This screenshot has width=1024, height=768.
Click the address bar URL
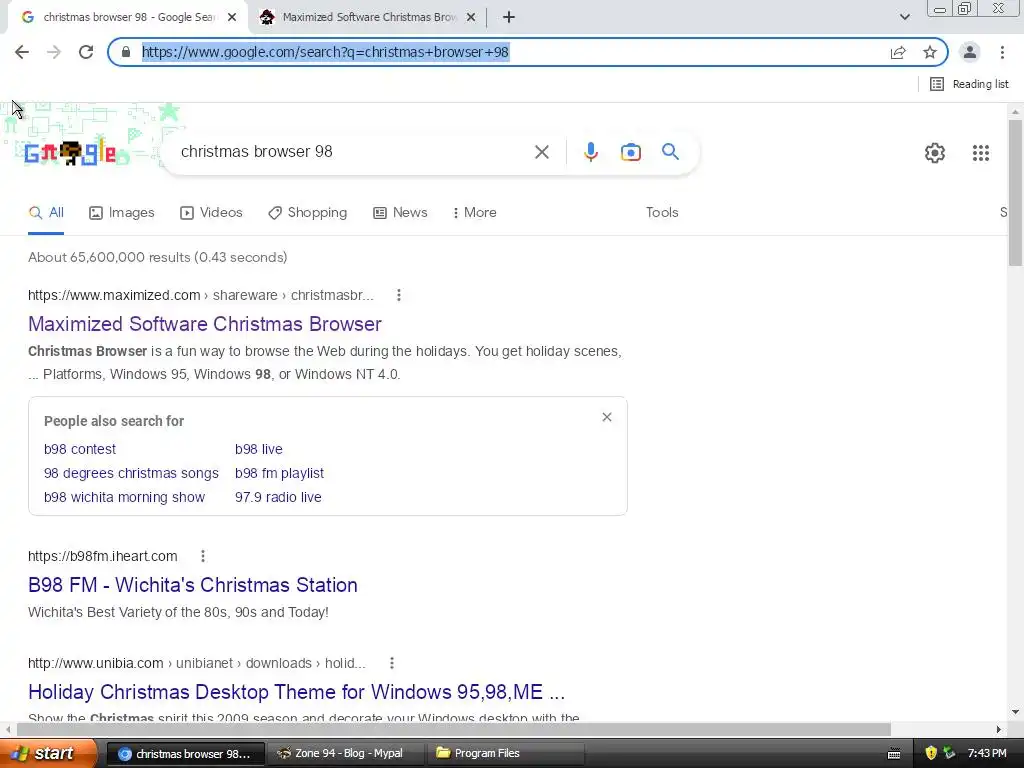(x=325, y=52)
